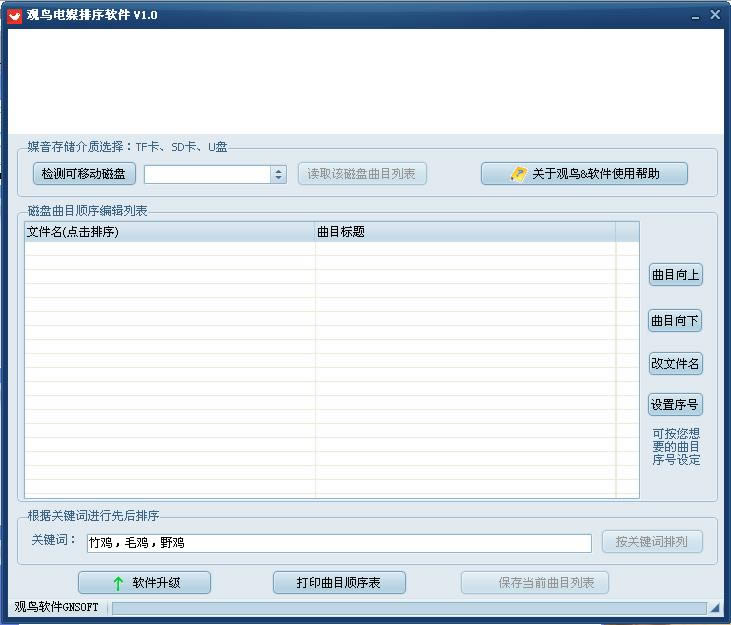Move the track down with 曲目向下
Screen dimensions: 731x625
click(x=675, y=321)
